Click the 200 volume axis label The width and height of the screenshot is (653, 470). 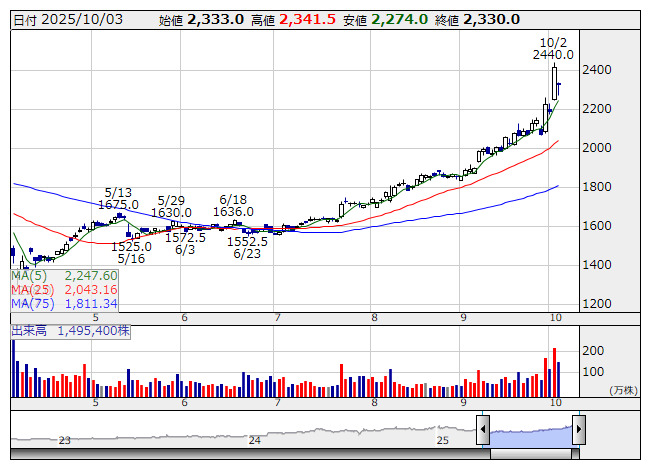(593, 351)
